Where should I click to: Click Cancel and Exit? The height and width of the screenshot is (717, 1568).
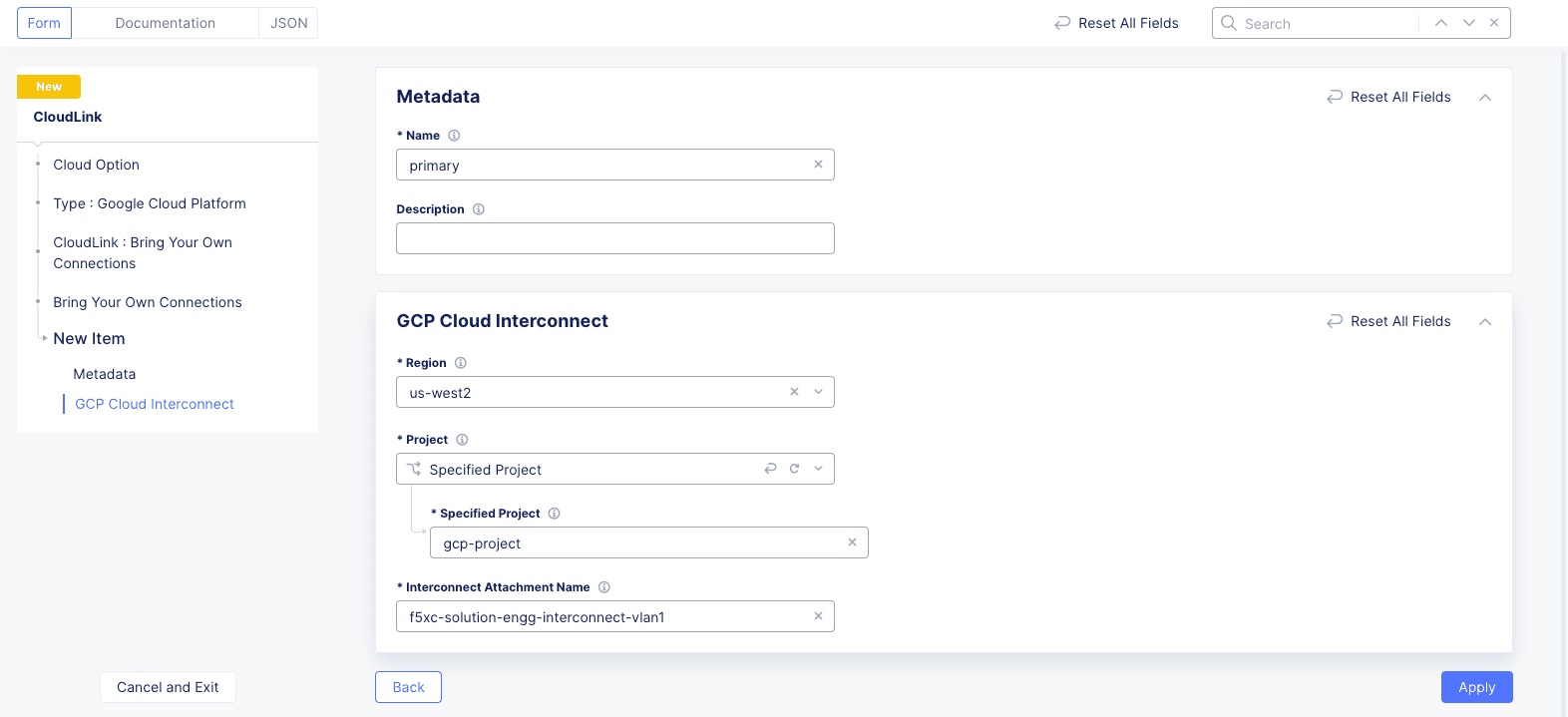click(168, 687)
